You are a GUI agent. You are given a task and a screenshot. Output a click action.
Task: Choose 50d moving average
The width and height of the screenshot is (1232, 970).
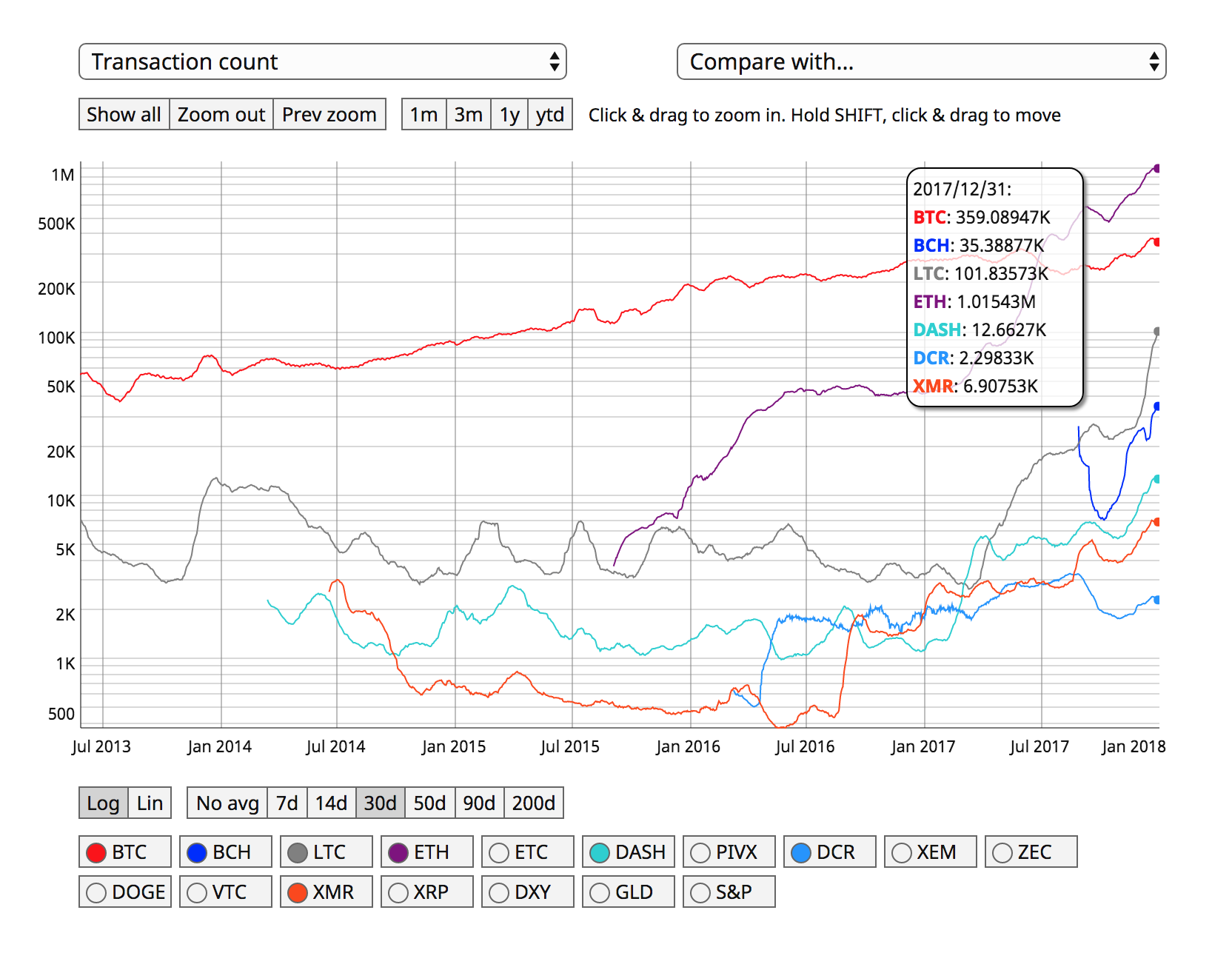click(429, 803)
